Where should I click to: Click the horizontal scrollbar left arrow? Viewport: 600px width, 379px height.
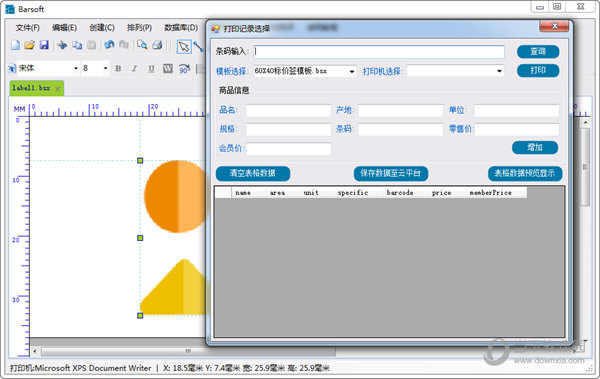[x=35, y=351]
